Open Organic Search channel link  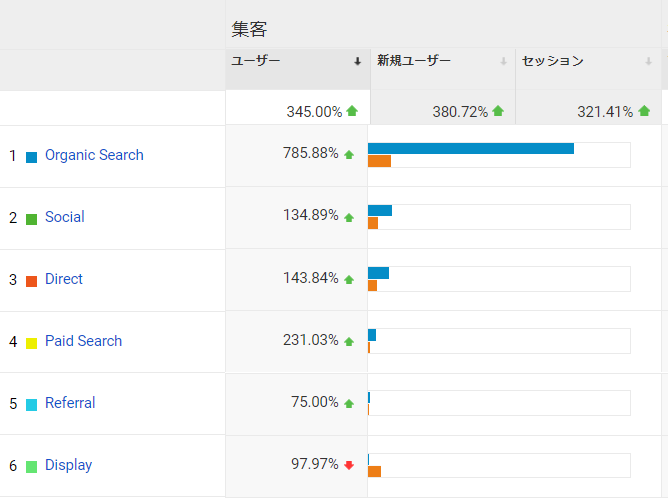(x=94, y=155)
